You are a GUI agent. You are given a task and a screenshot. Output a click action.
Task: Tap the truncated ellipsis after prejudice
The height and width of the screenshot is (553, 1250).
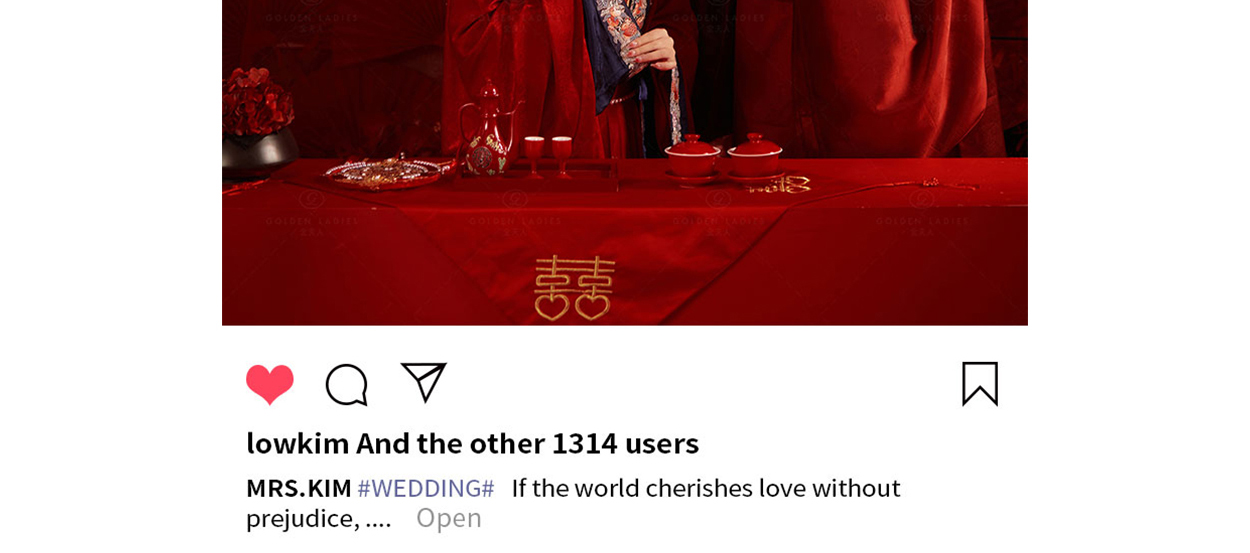pos(378,519)
